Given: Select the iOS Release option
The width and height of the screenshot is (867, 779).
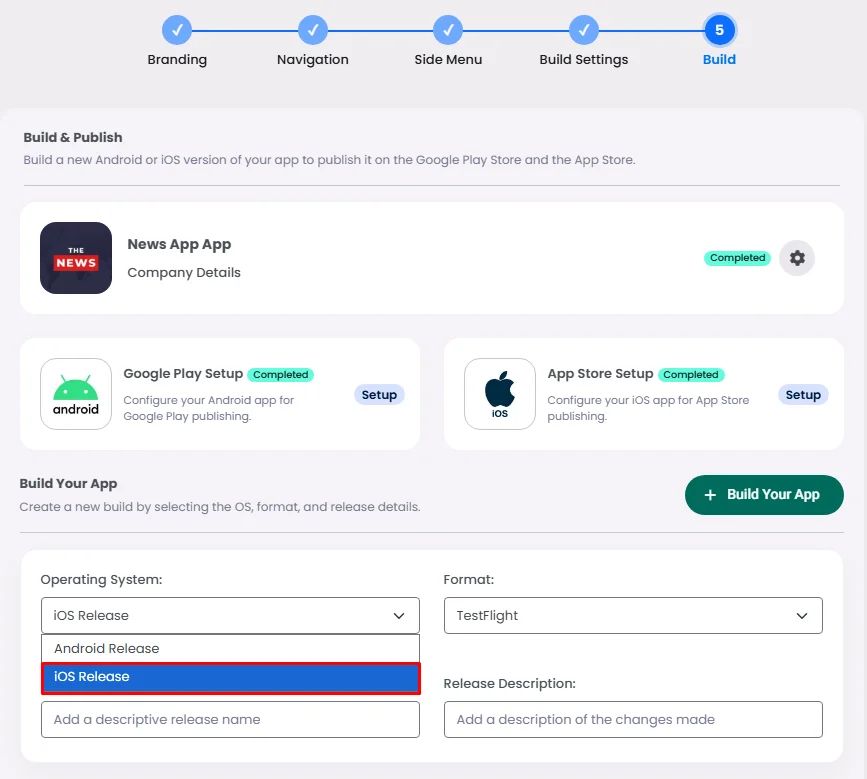Looking at the screenshot, I should 231,677.
